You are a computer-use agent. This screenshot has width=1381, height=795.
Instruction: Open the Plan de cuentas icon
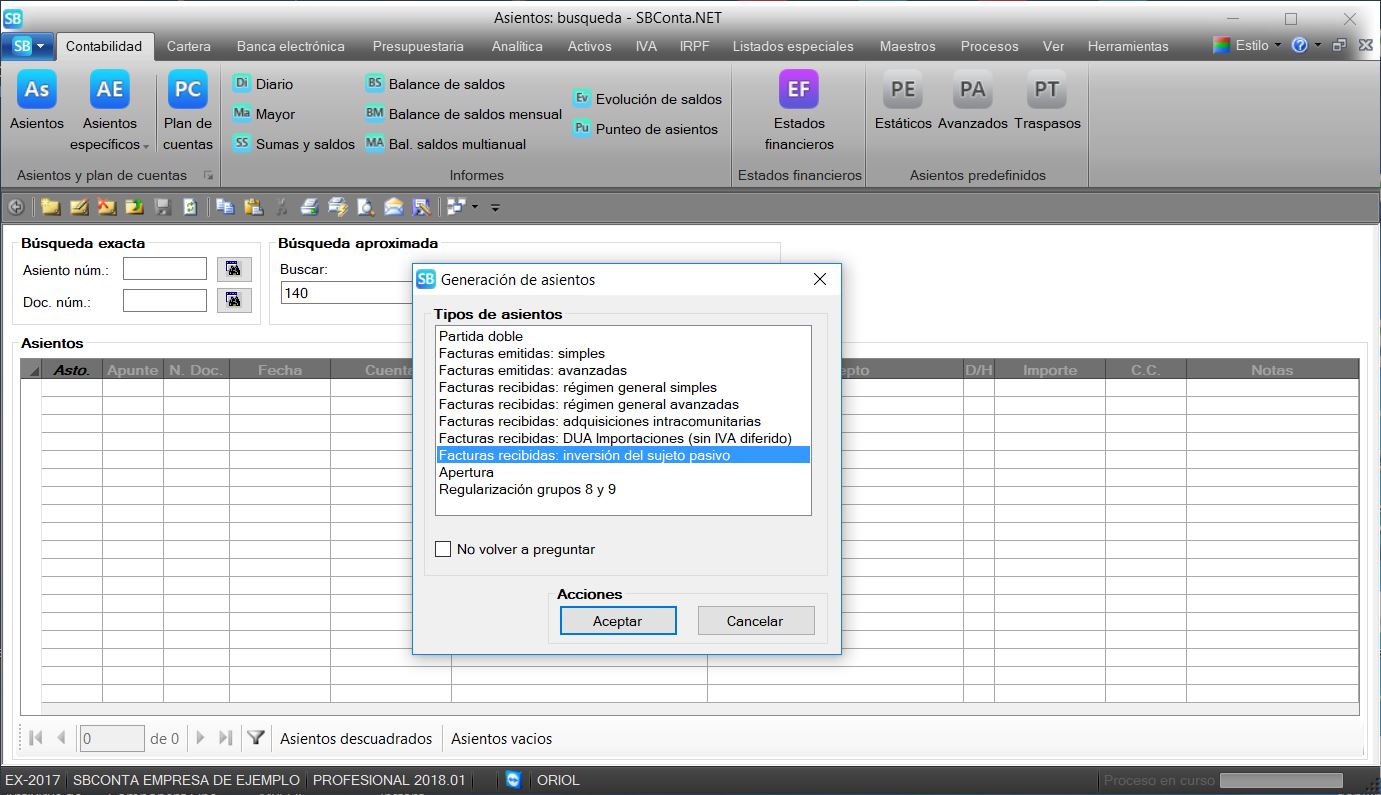188,91
